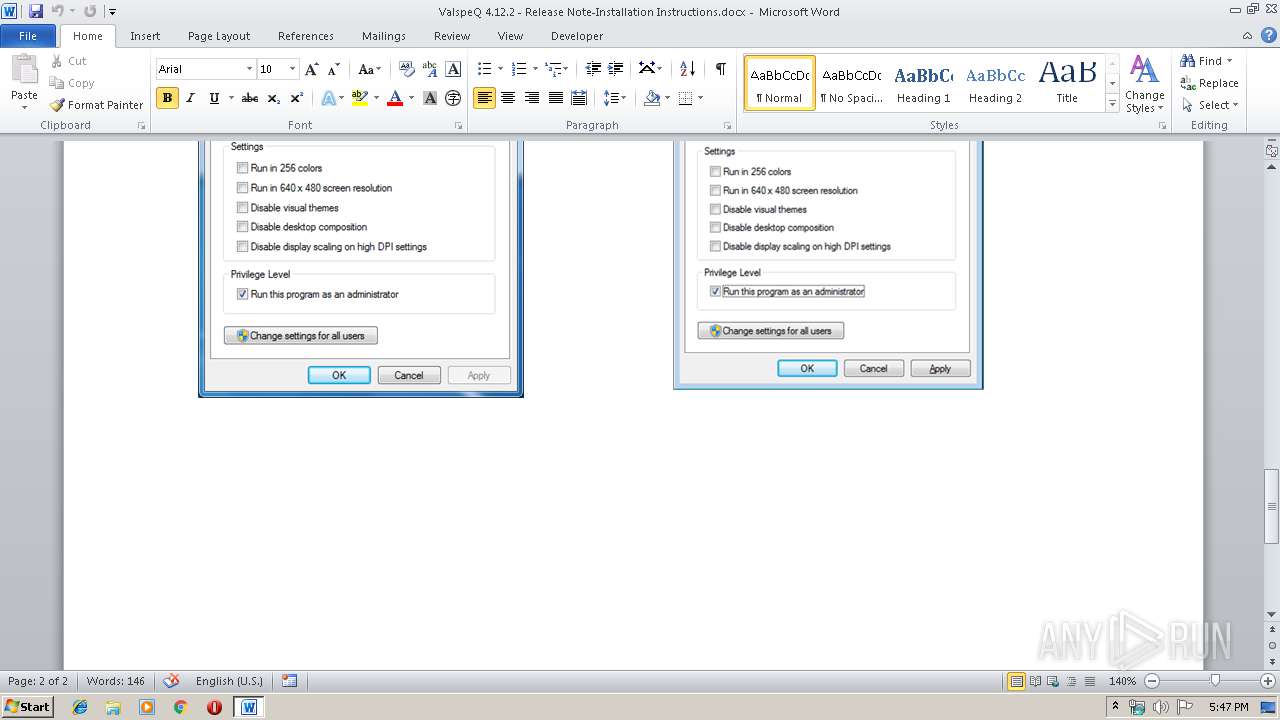Clear formatting with the eraser icon
Screen dimensions: 1280x720
point(407,69)
